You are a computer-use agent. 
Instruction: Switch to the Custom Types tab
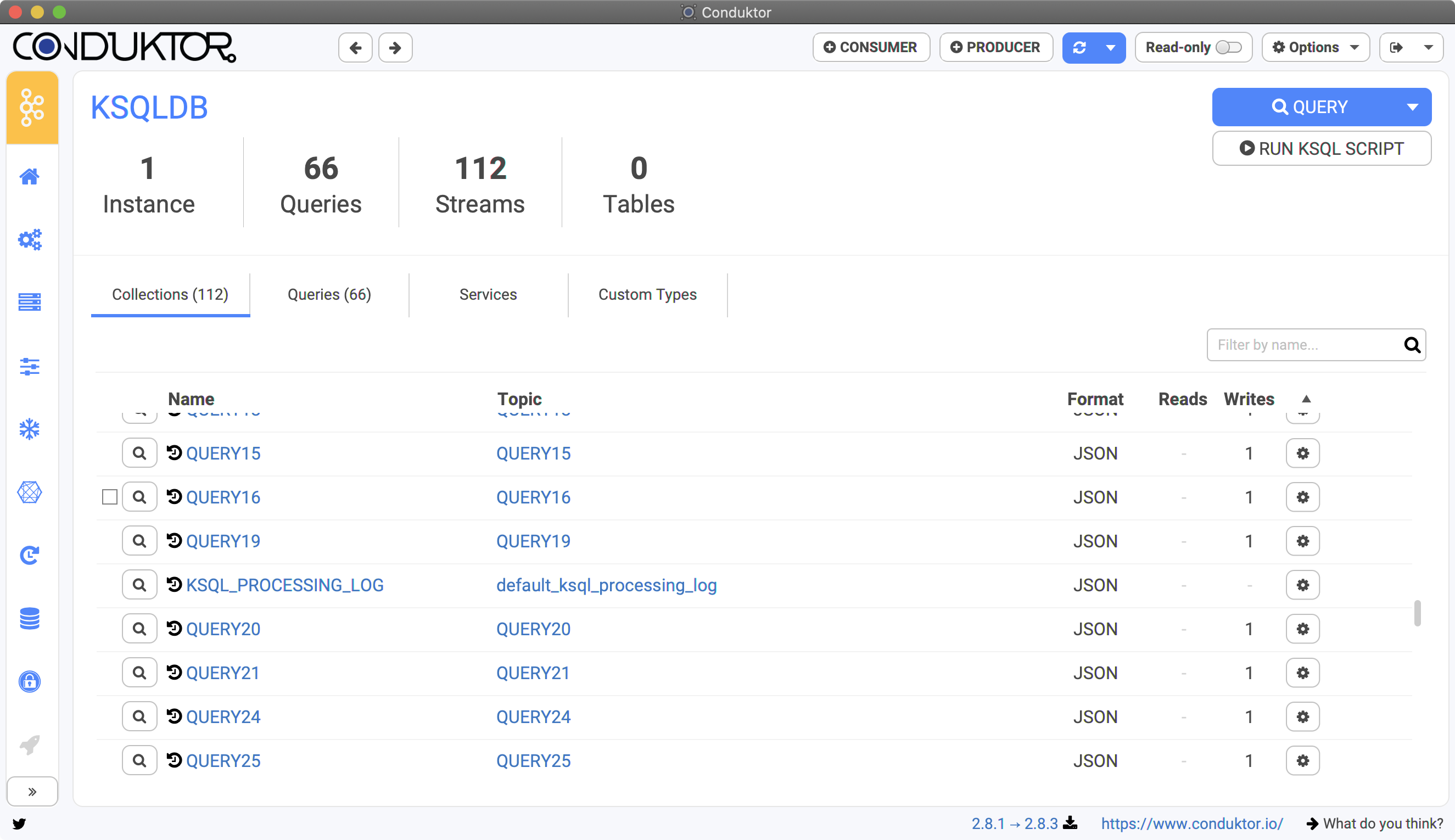click(x=647, y=294)
